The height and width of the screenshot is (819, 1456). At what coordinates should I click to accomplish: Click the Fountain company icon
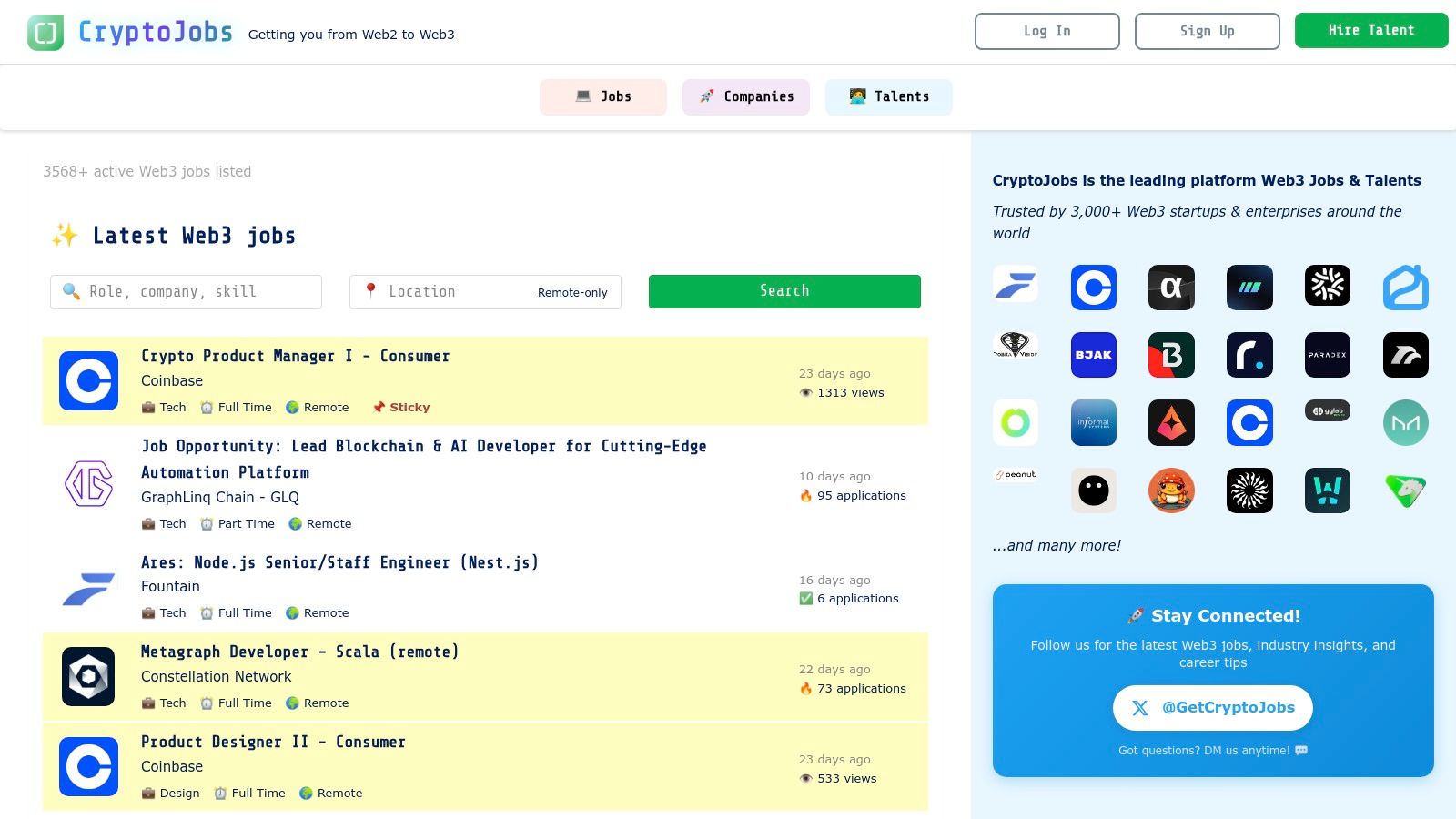(x=88, y=587)
